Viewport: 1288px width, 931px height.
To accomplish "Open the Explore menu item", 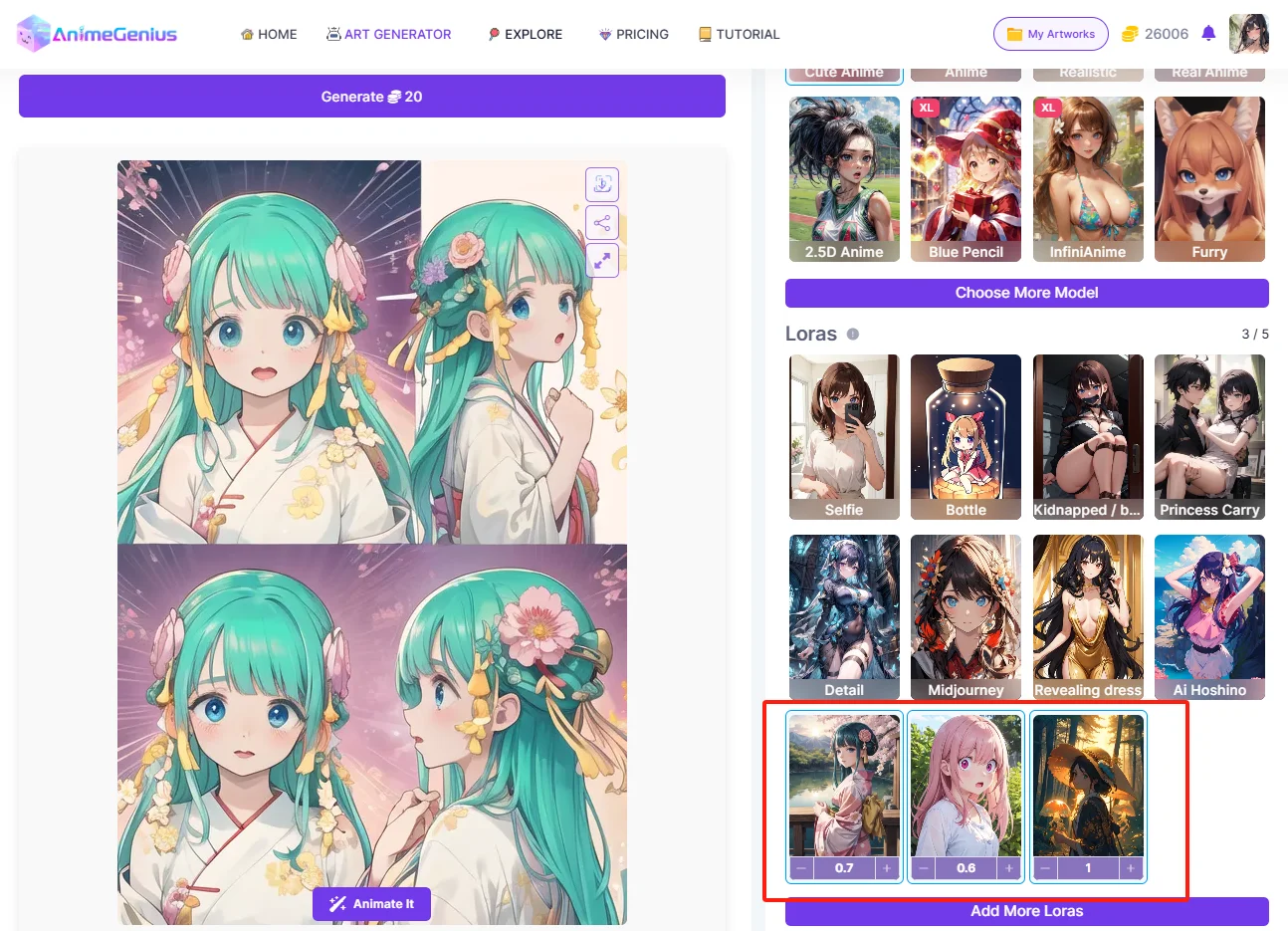I will (x=525, y=34).
